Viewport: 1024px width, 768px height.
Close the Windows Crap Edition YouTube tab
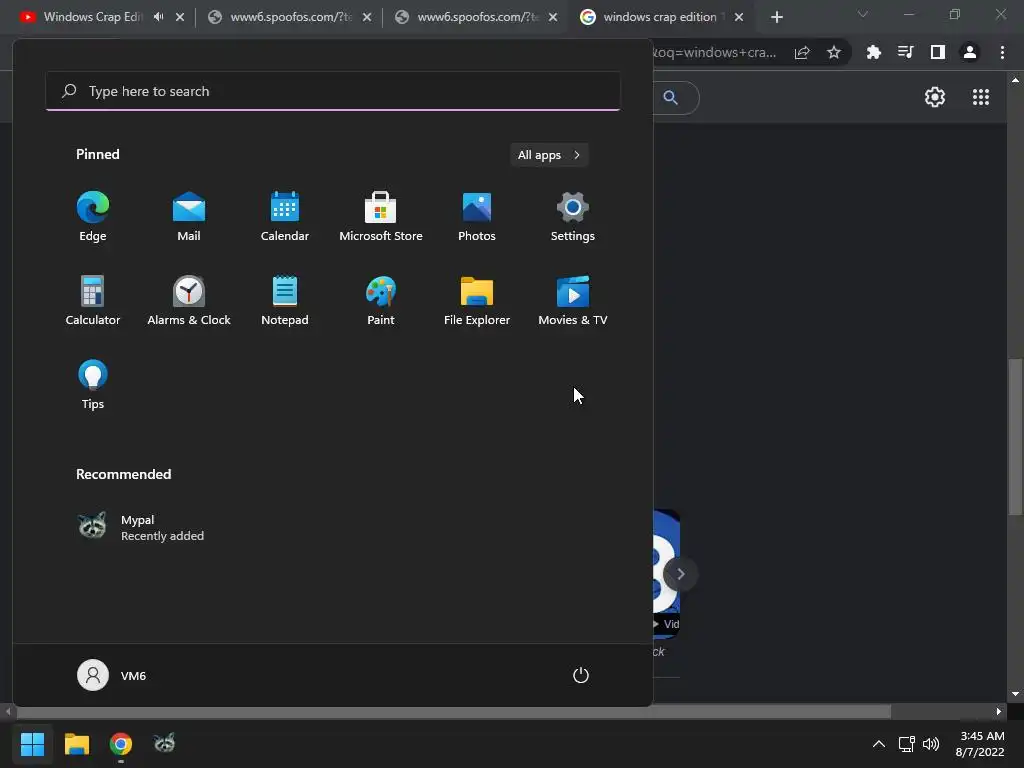(180, 17)
